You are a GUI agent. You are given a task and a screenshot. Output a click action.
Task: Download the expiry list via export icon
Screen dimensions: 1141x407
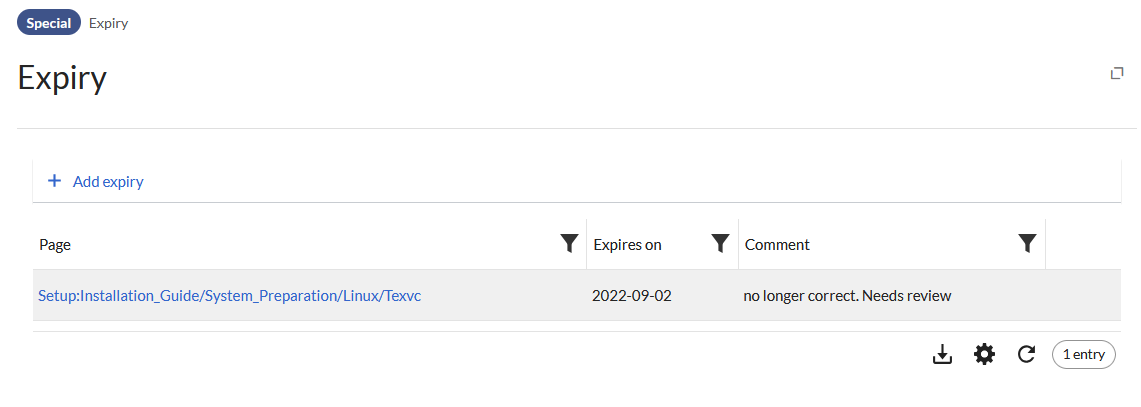tap(942, 355)
